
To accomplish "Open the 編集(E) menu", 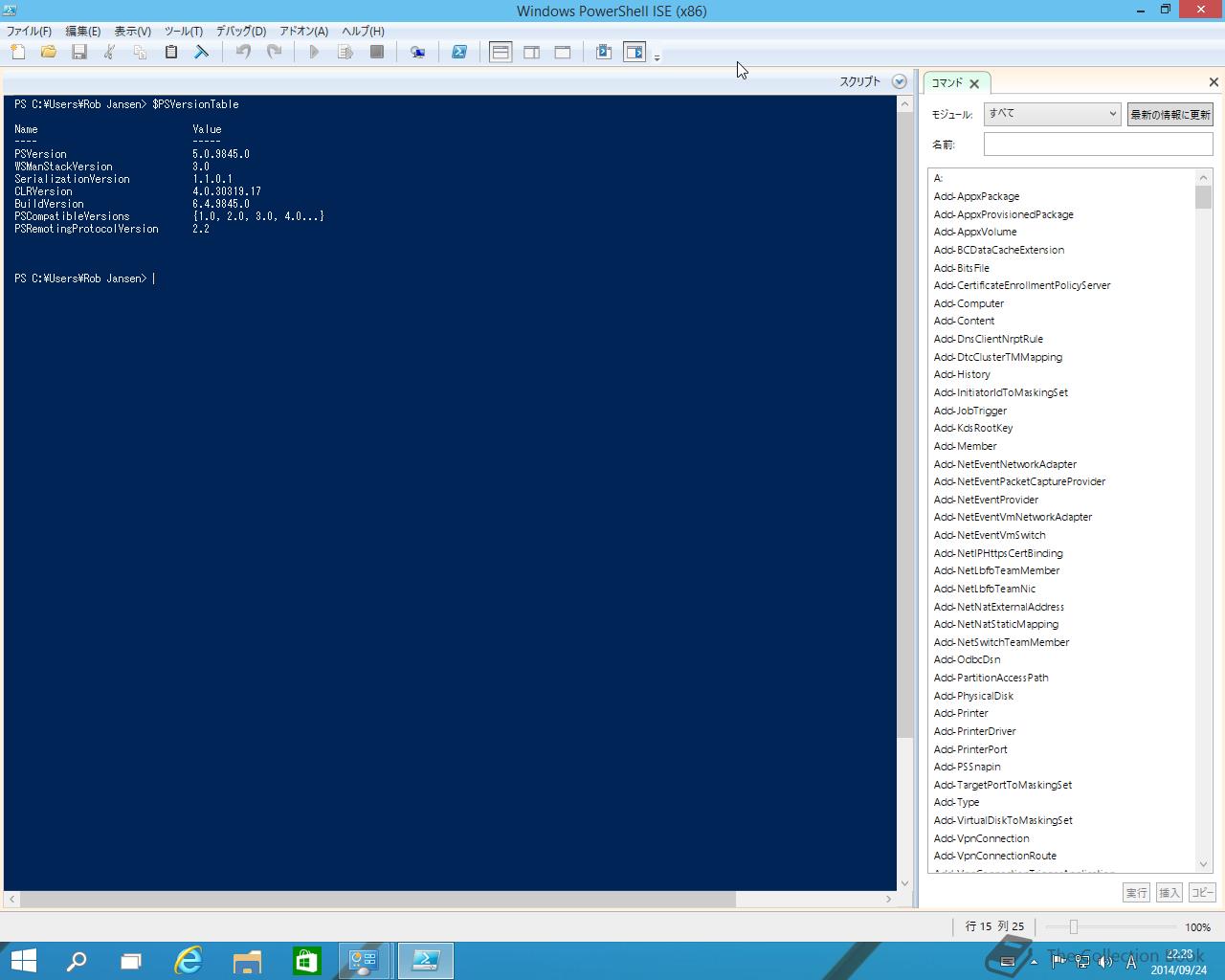I will pyautogui.click(x=82, y=31).
